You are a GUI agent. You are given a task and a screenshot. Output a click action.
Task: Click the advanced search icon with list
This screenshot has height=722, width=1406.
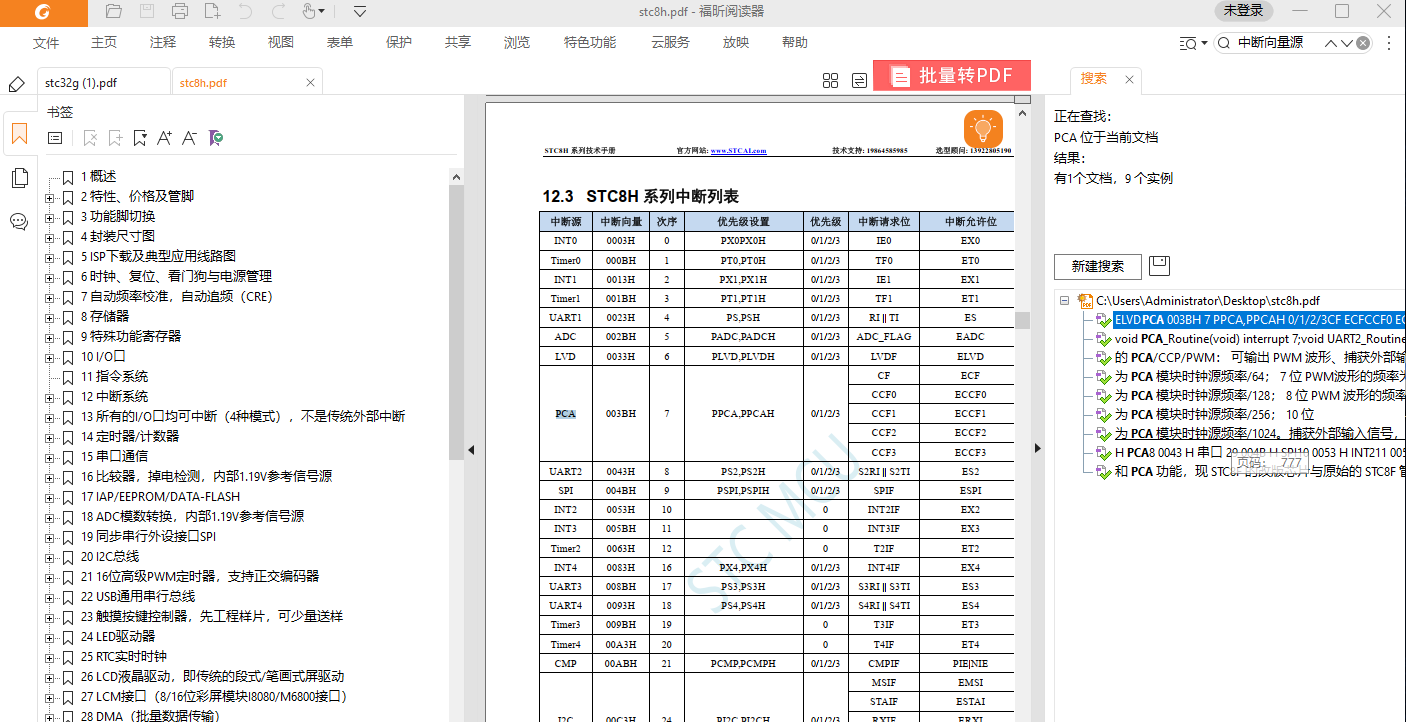coord(1188,43)
